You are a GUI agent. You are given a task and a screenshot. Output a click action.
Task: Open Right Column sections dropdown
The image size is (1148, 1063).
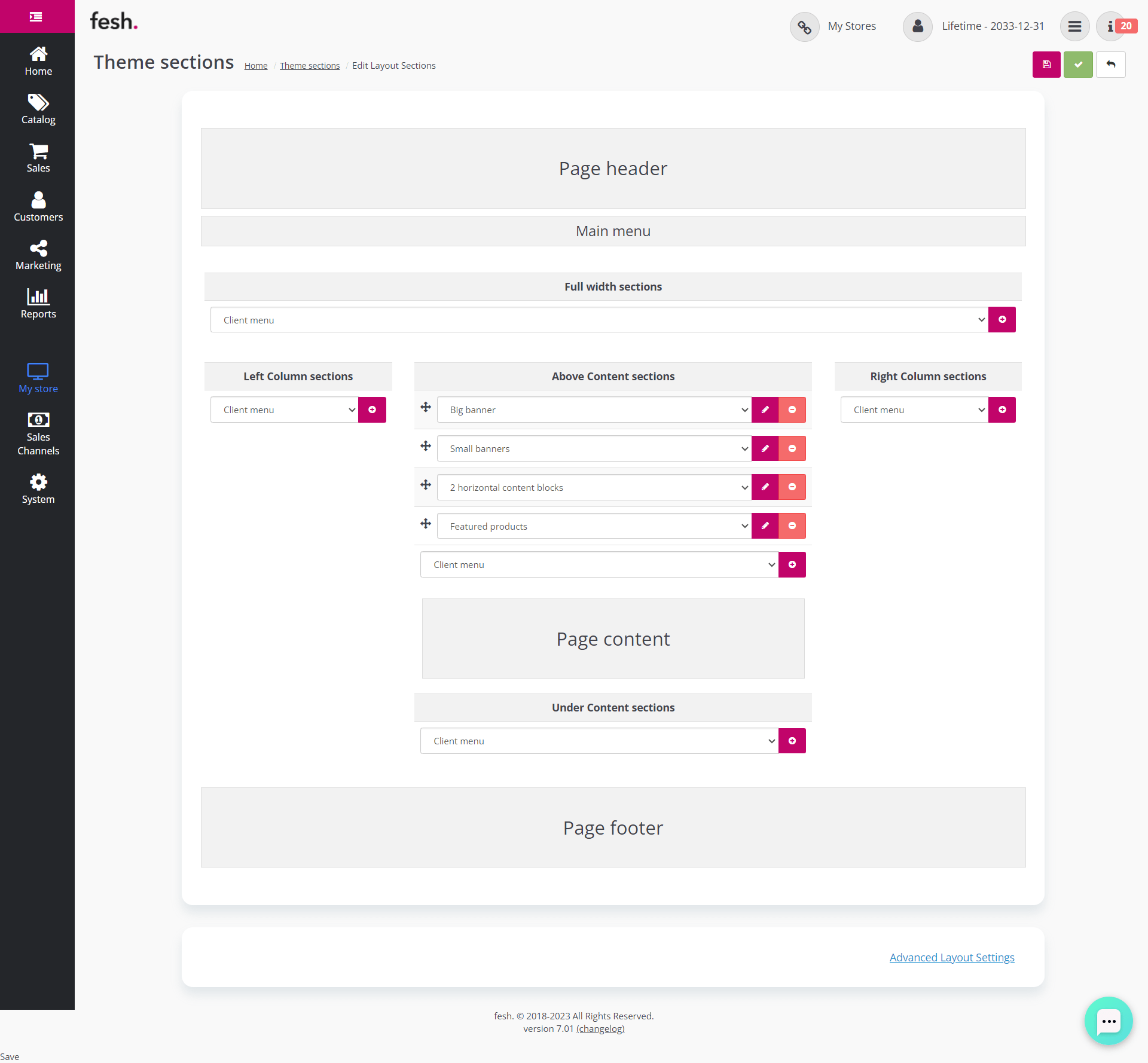click(x=914, y=410)
